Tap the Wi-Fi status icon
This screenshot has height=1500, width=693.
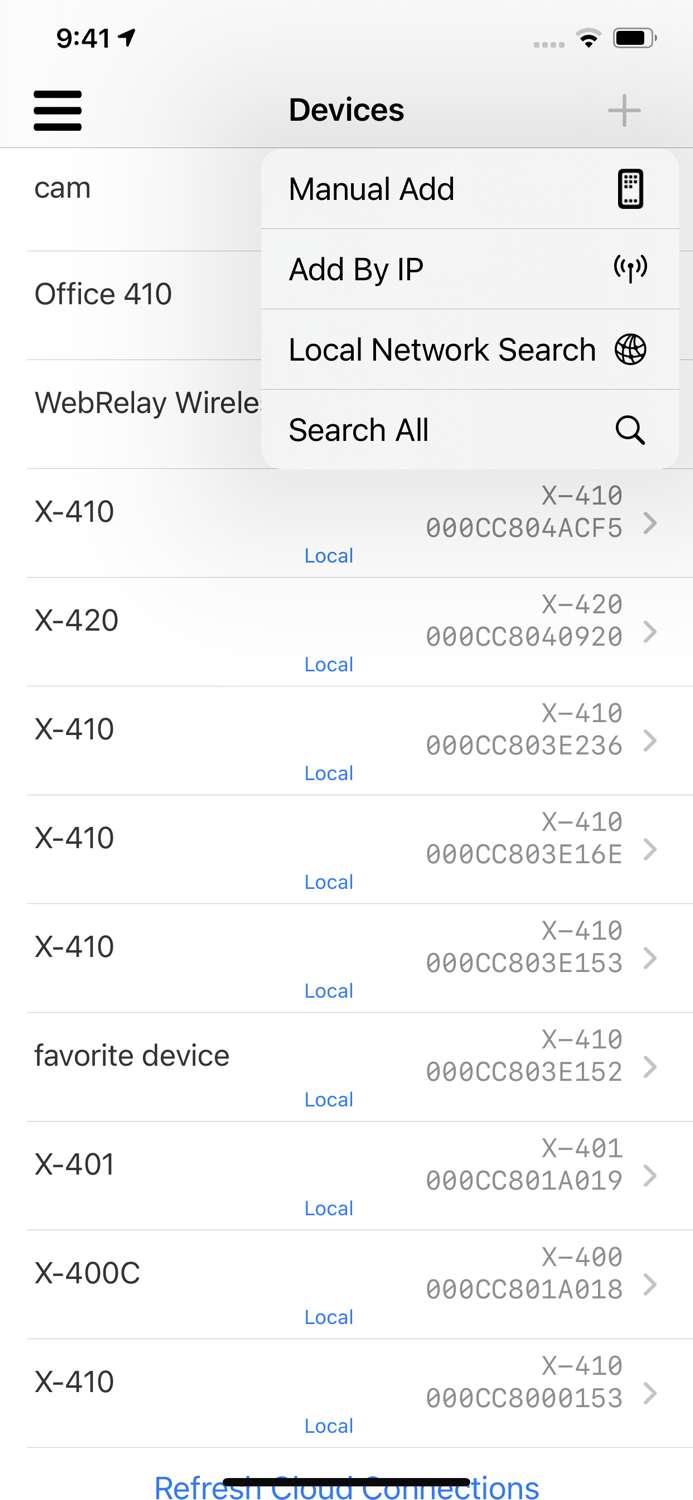pyautogui.click(x=588, y=38)
